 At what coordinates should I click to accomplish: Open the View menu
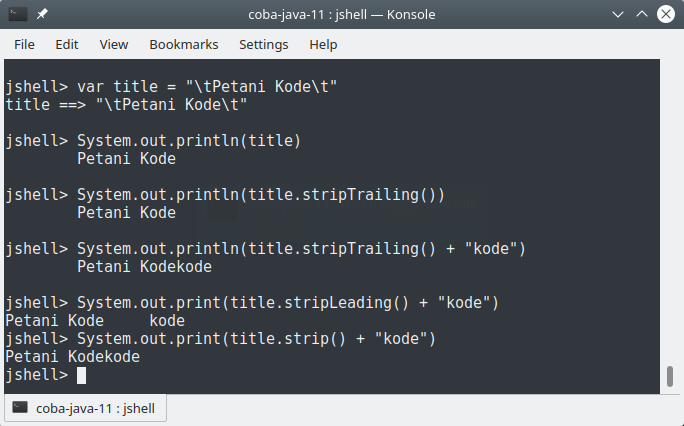click(114, 44)
